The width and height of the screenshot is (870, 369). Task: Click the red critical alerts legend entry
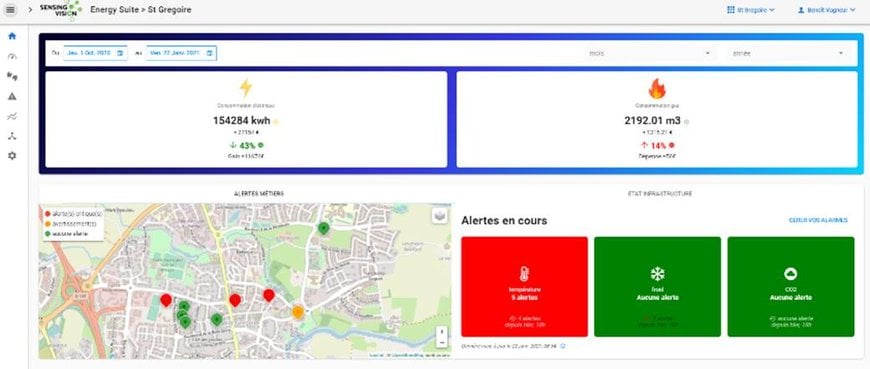click(73, 214)
